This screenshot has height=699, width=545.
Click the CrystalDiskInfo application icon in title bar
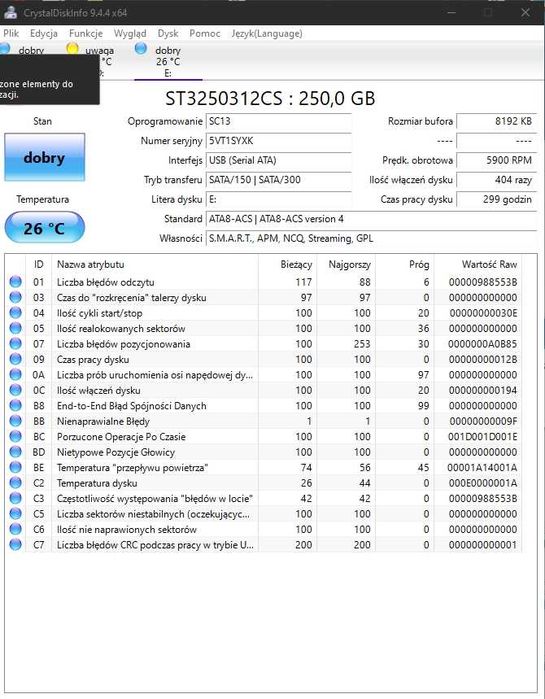tap(10, 12)
